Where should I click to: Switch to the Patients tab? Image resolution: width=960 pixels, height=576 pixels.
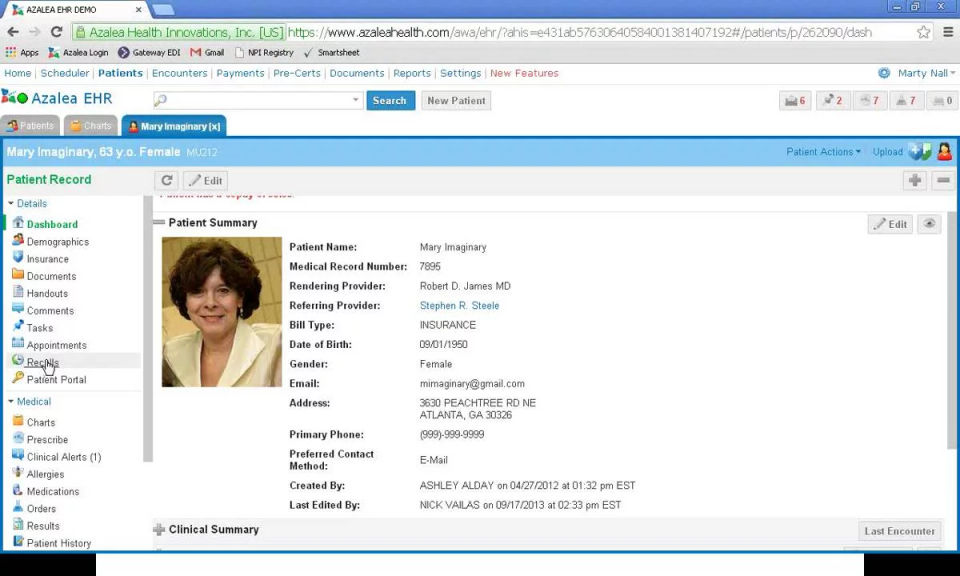pos(31,125)
